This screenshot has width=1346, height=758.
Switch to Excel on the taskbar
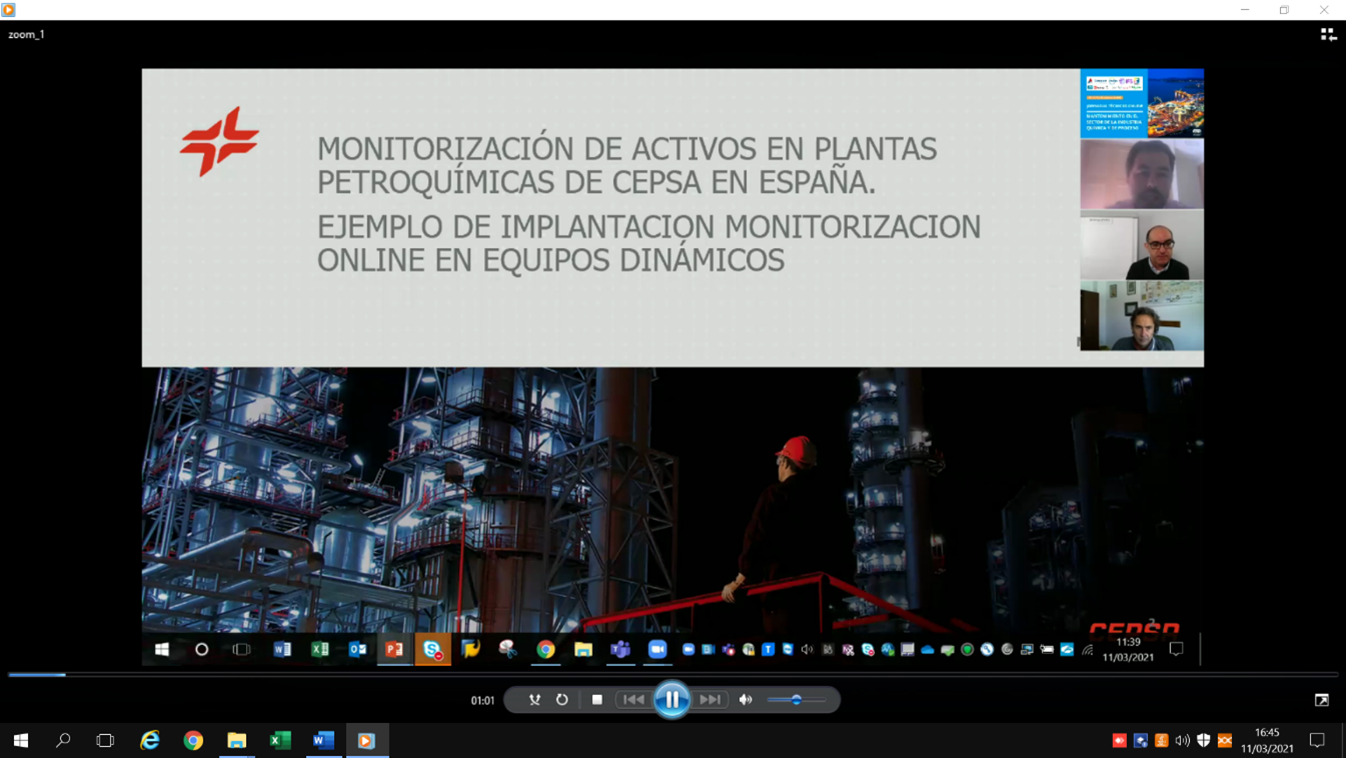click(280, 741)
